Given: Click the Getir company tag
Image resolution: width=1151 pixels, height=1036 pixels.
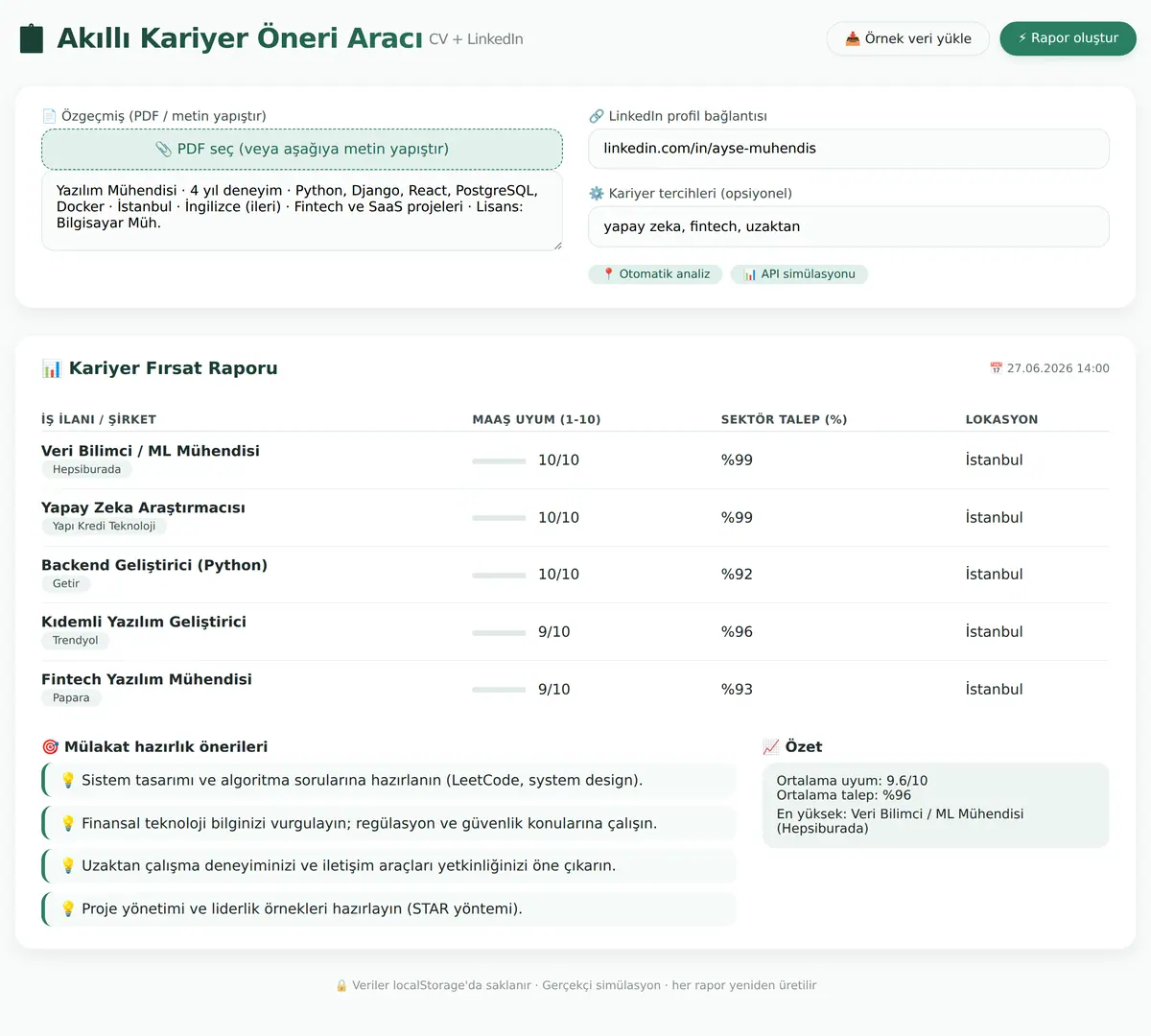Looking at the screenshot, I should tap(66, 584).
